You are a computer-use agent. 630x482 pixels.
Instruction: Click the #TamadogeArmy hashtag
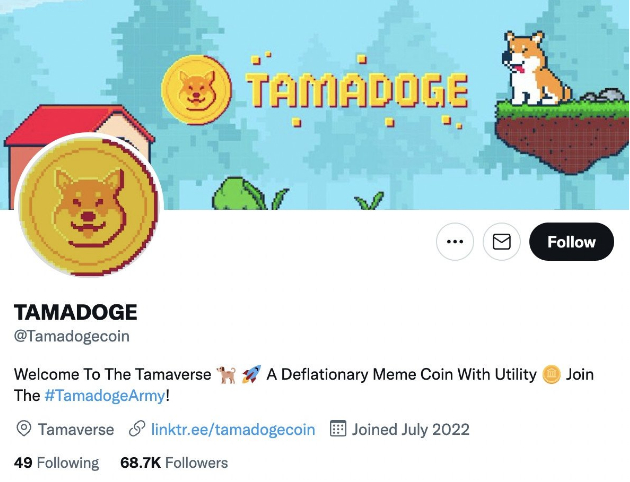(x=105, y=396)
